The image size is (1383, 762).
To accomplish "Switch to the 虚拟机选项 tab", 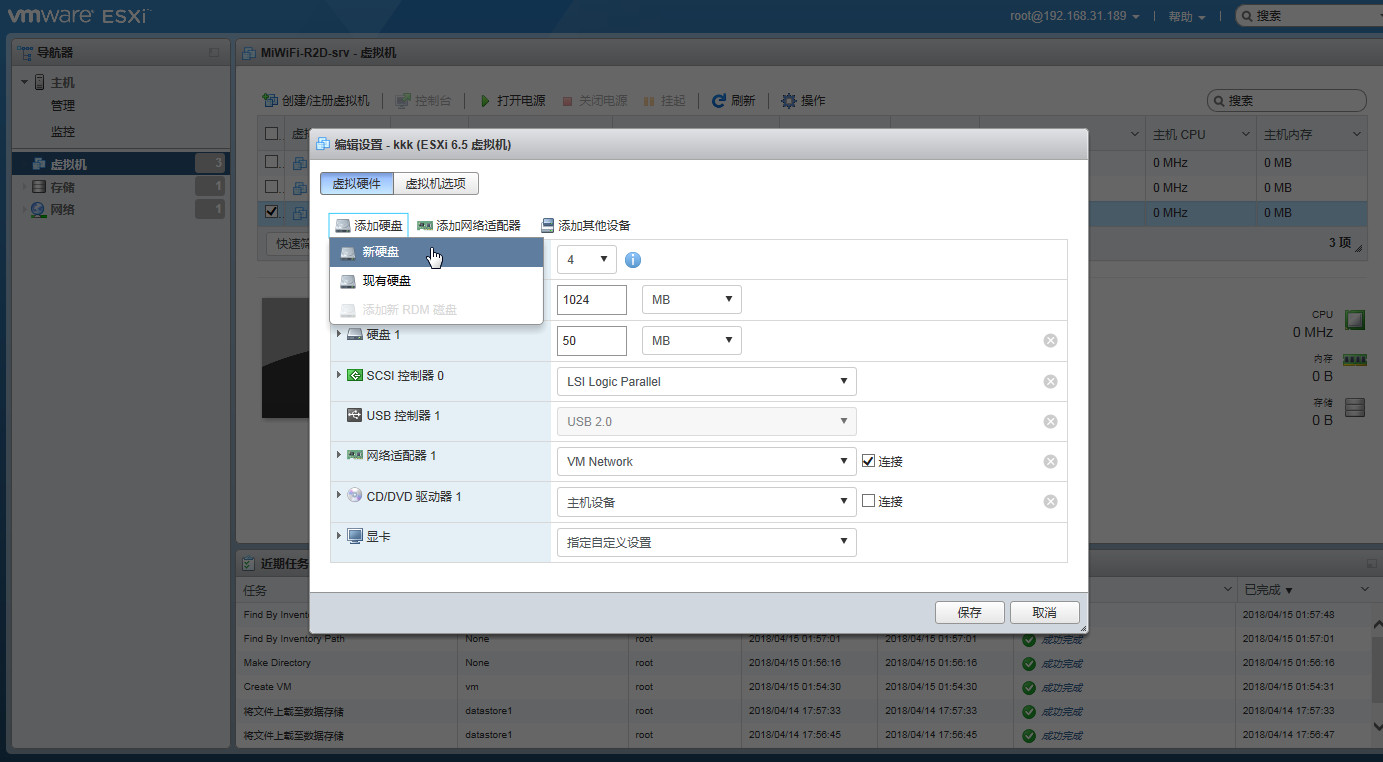I will (436, 184).
